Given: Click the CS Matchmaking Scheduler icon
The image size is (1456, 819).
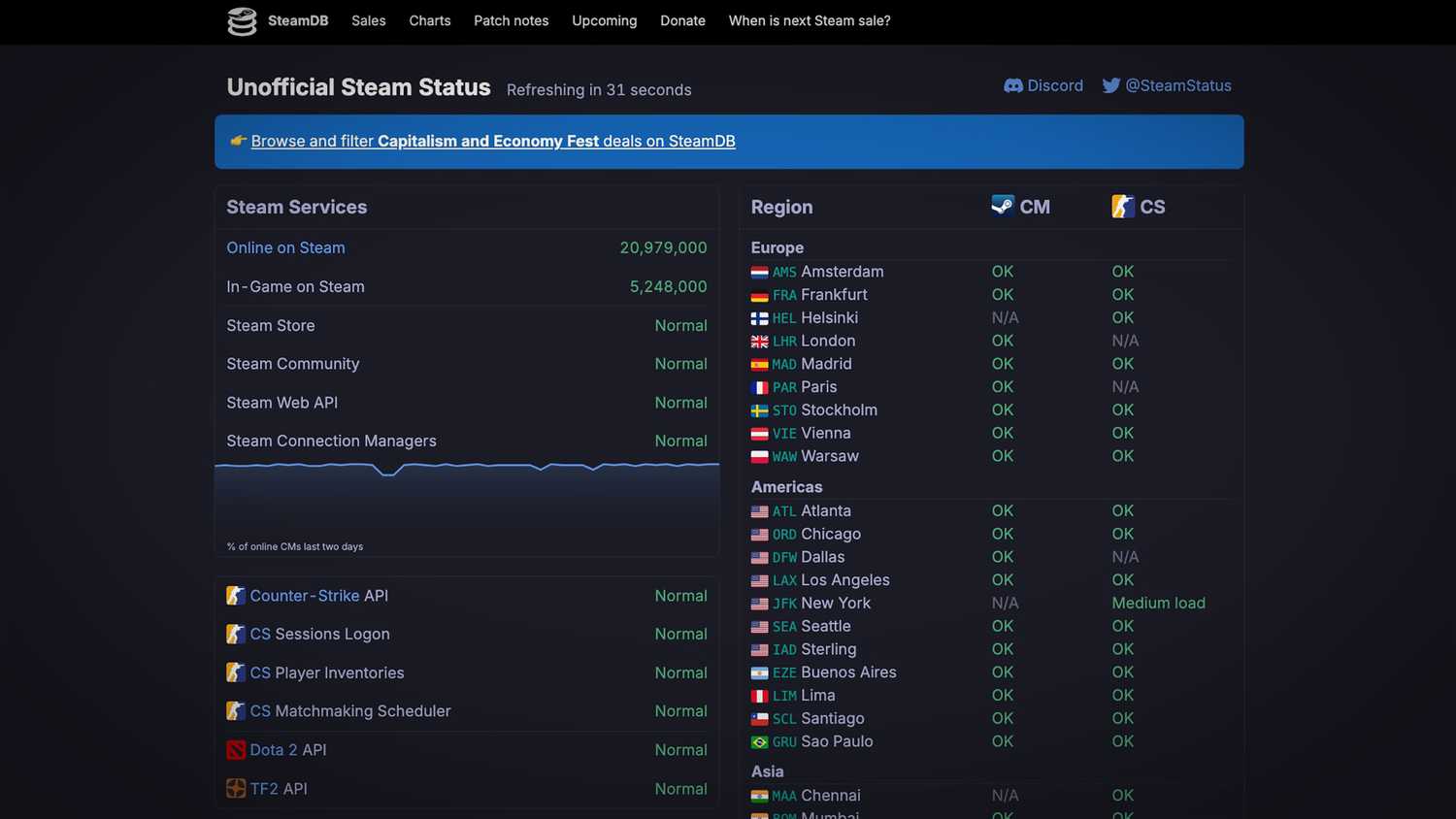Looking at the screenshot, I should click(236, 711).
